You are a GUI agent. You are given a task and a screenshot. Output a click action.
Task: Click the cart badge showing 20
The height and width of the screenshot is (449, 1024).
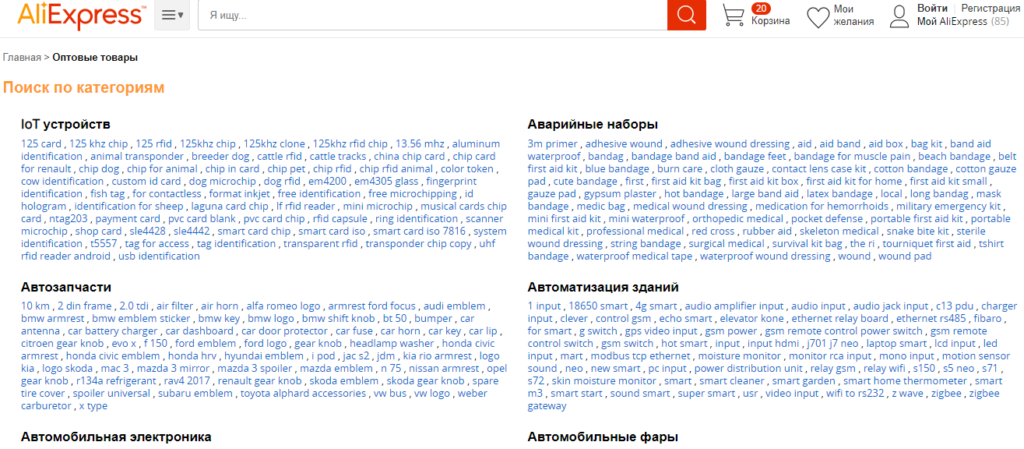coord(761,8)
